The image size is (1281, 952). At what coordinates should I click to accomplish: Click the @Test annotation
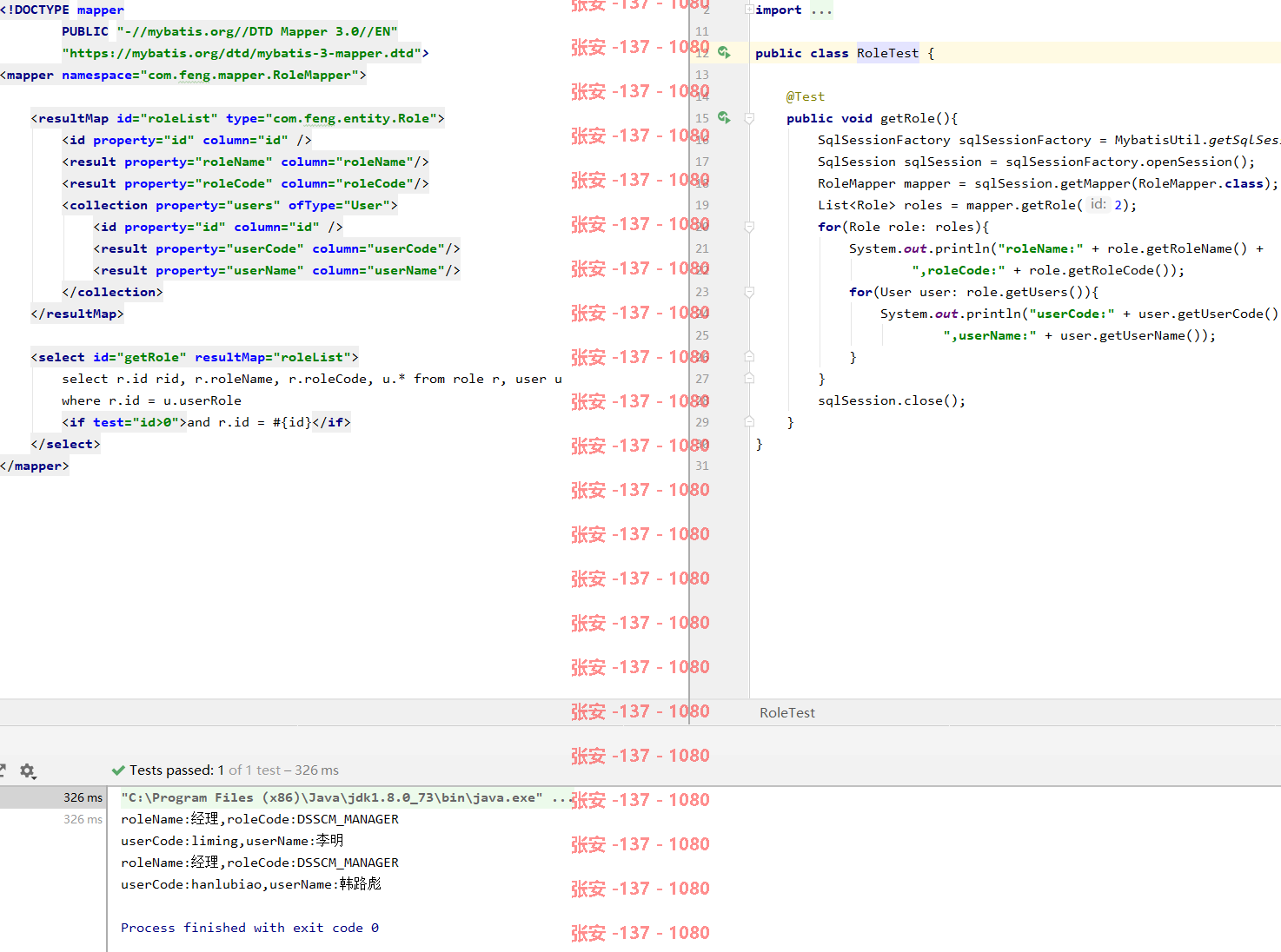coord(806,96)
